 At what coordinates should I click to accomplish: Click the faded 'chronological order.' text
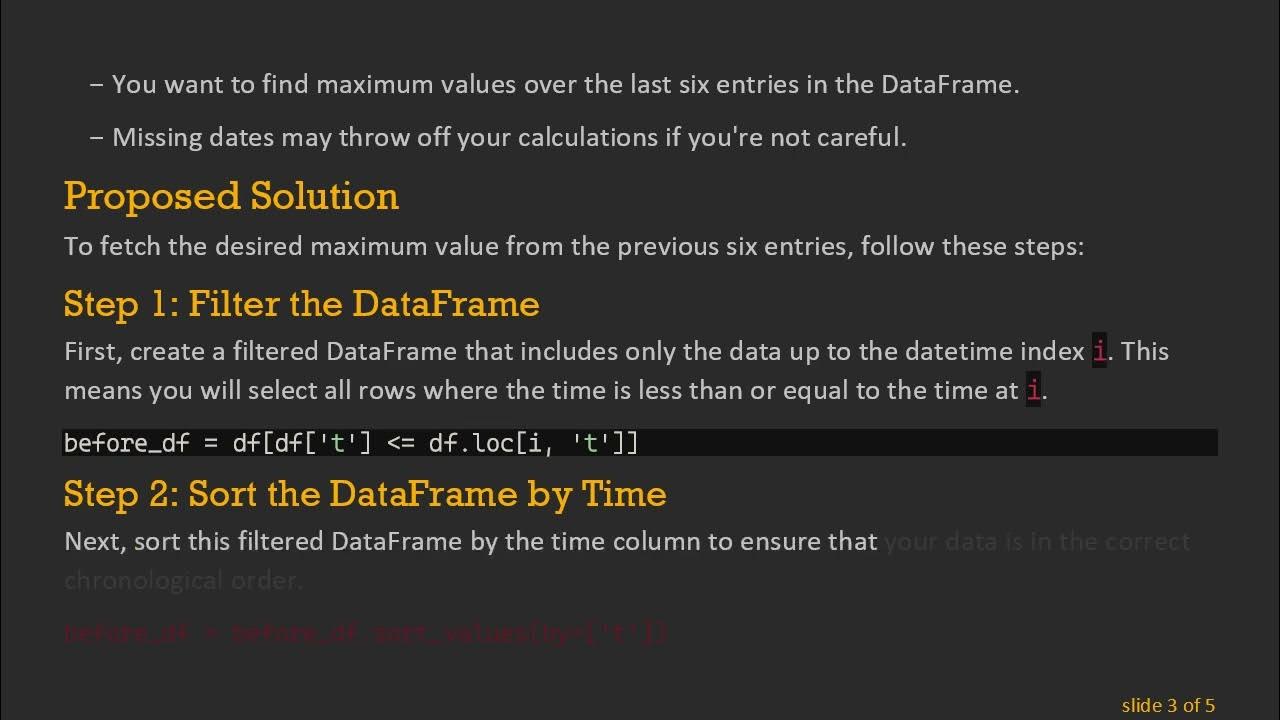[183, 580]
